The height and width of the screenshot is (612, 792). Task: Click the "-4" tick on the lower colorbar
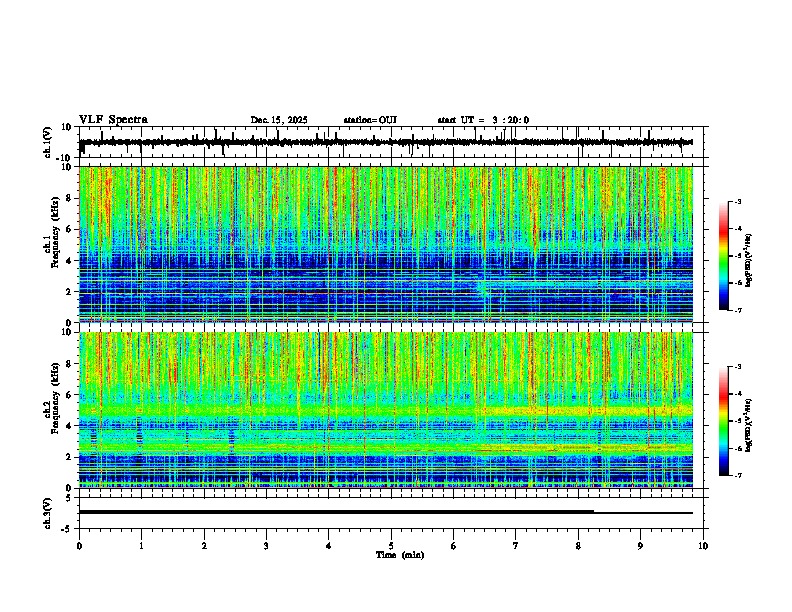[738, 394]
